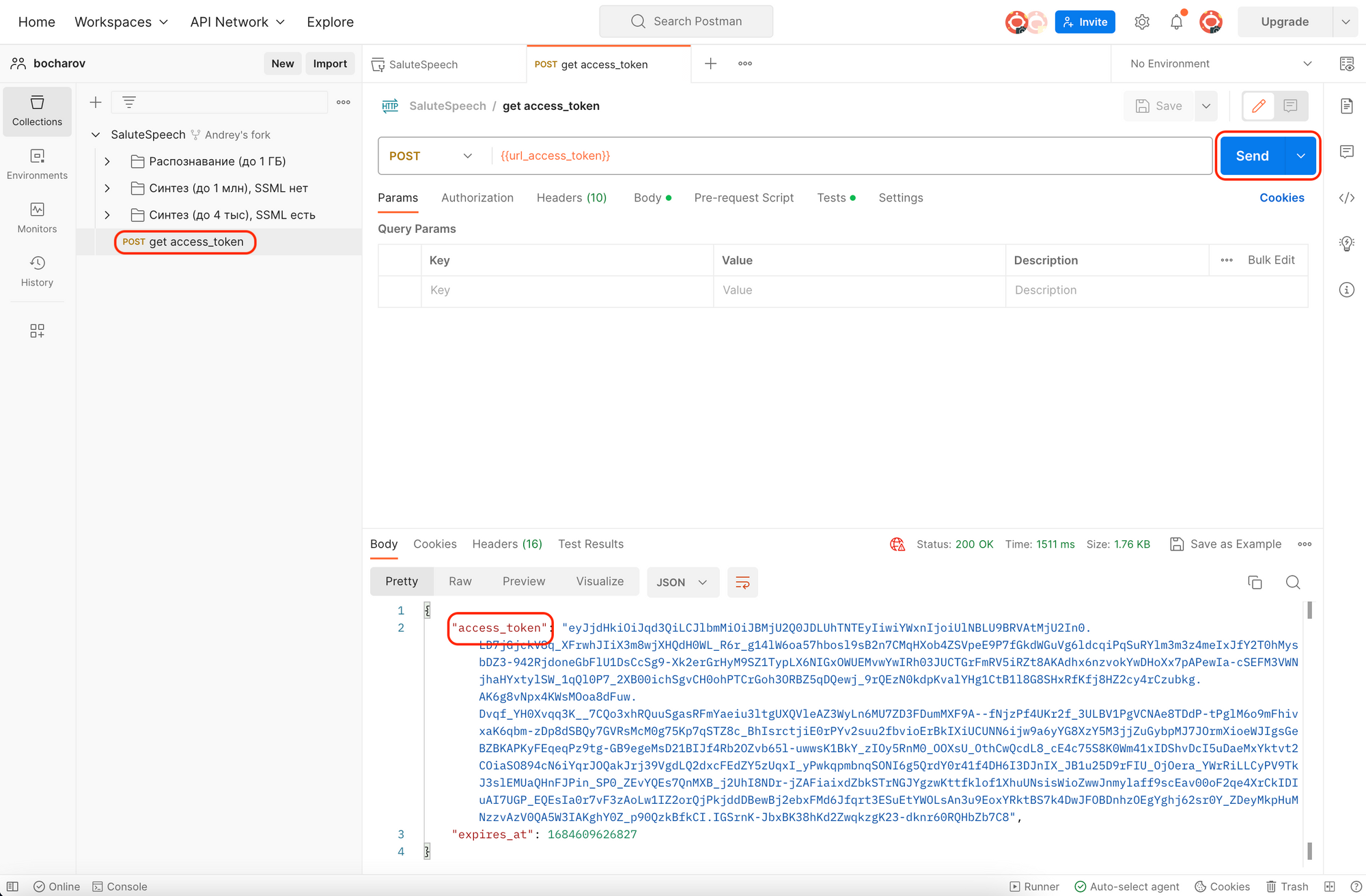
Task: Search within response body
Action: 1293,583
